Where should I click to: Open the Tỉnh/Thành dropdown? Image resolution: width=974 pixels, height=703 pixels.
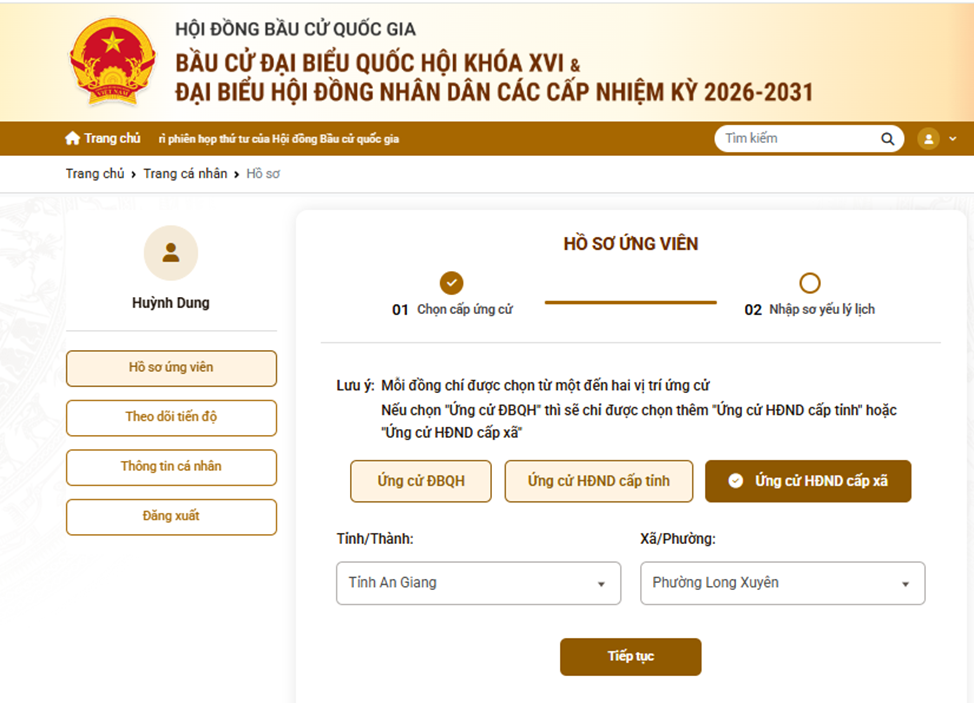(x=478, y=583)
